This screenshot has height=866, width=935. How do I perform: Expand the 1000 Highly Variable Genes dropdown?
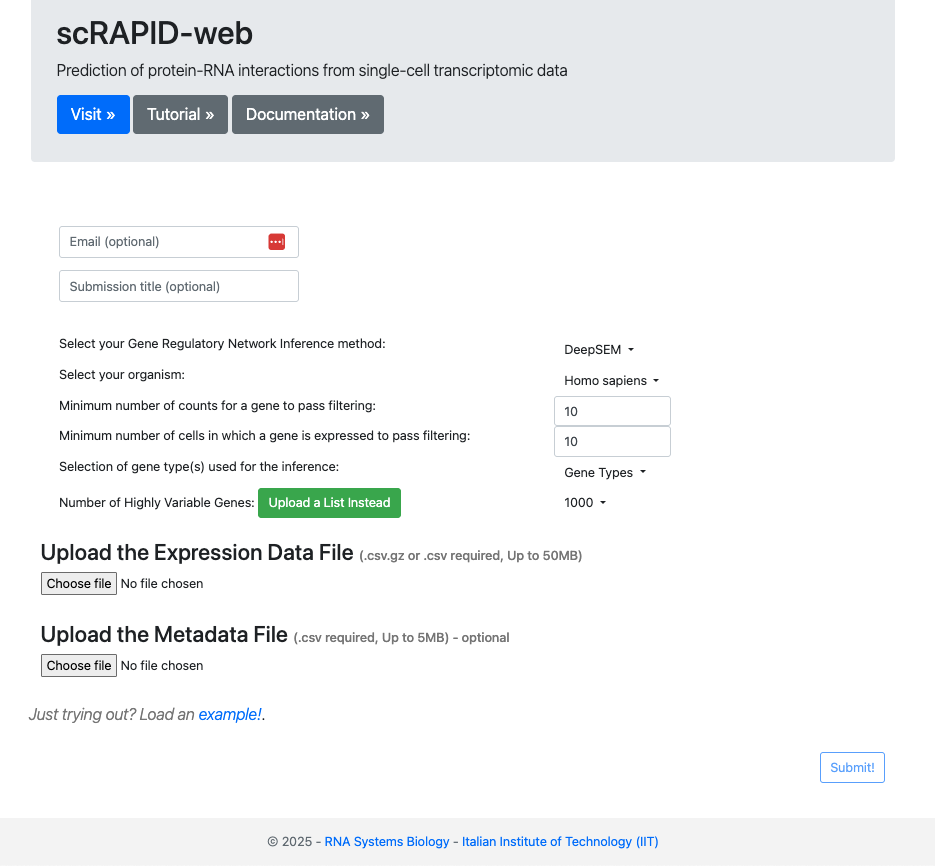(x=585, y=503)
